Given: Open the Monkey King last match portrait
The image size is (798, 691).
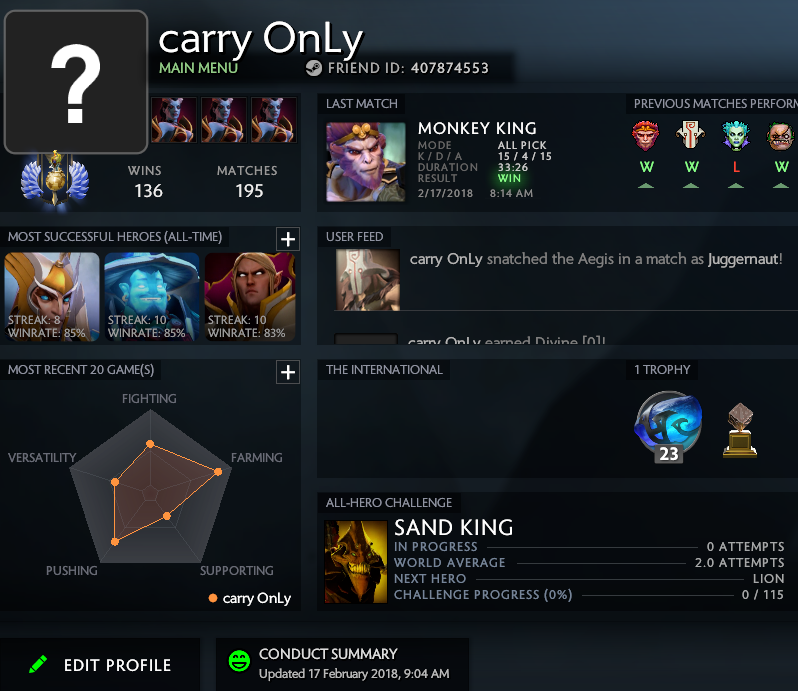Looking at the screenshot, I should (366, 162).
